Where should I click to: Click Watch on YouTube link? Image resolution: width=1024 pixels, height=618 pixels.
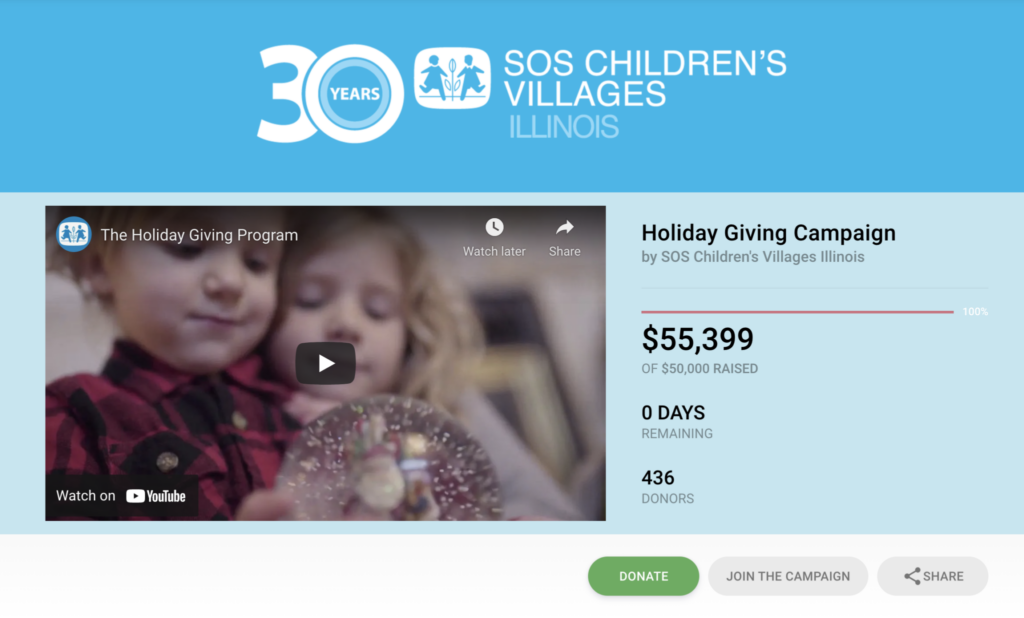click(x=121, y=496)
